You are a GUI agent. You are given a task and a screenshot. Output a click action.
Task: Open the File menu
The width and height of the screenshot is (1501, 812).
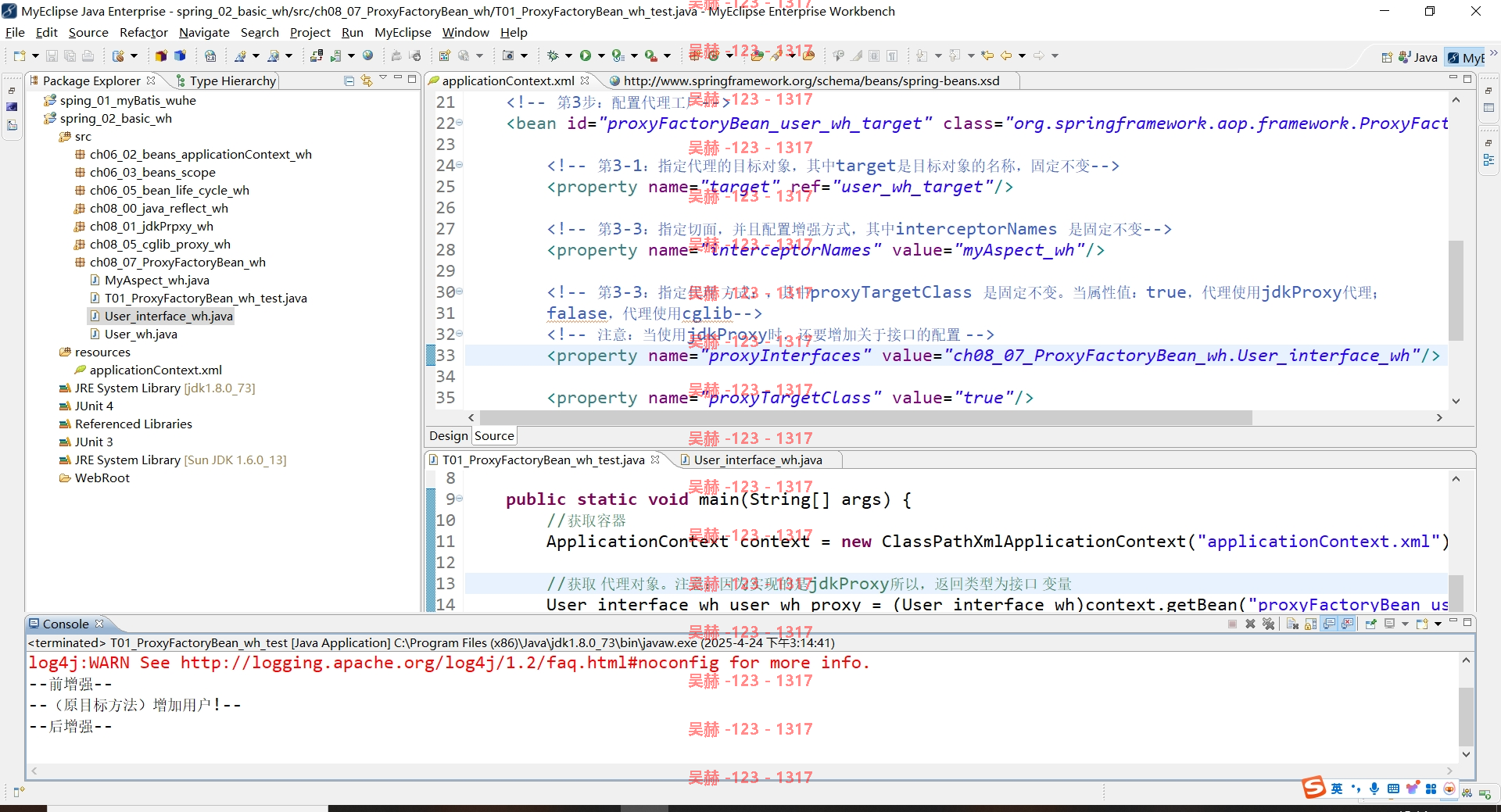tap(15, 32)
